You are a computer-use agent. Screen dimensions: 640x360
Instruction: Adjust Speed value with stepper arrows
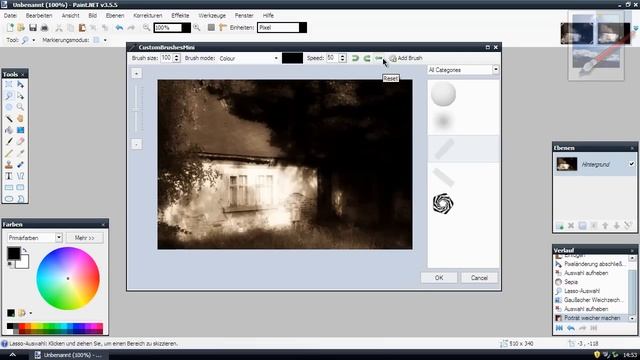342,58
